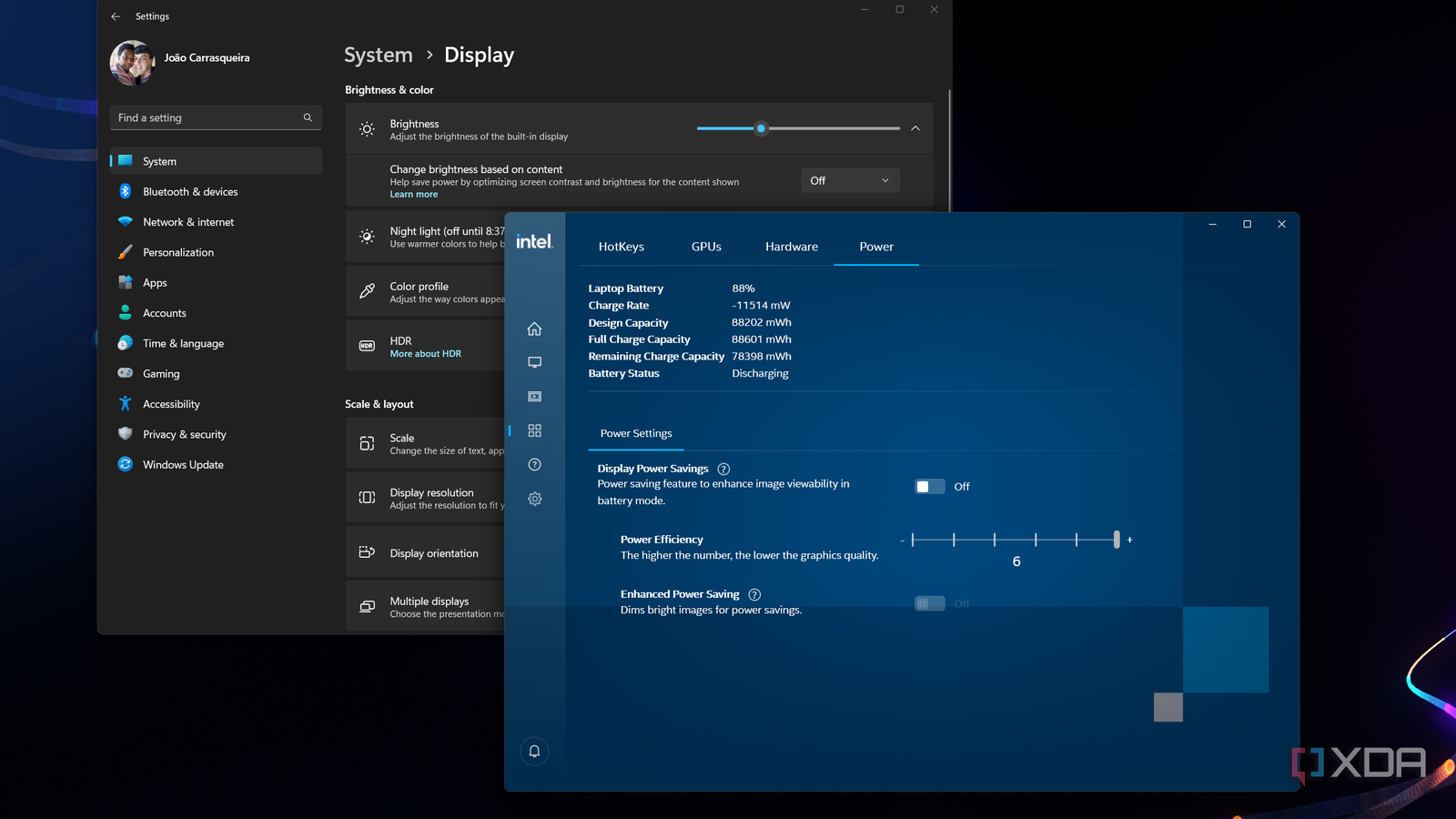Screen dimensions: 1456x819
Task: Toggle the Enhanced Power Saving switch
Action: point(929,603)
